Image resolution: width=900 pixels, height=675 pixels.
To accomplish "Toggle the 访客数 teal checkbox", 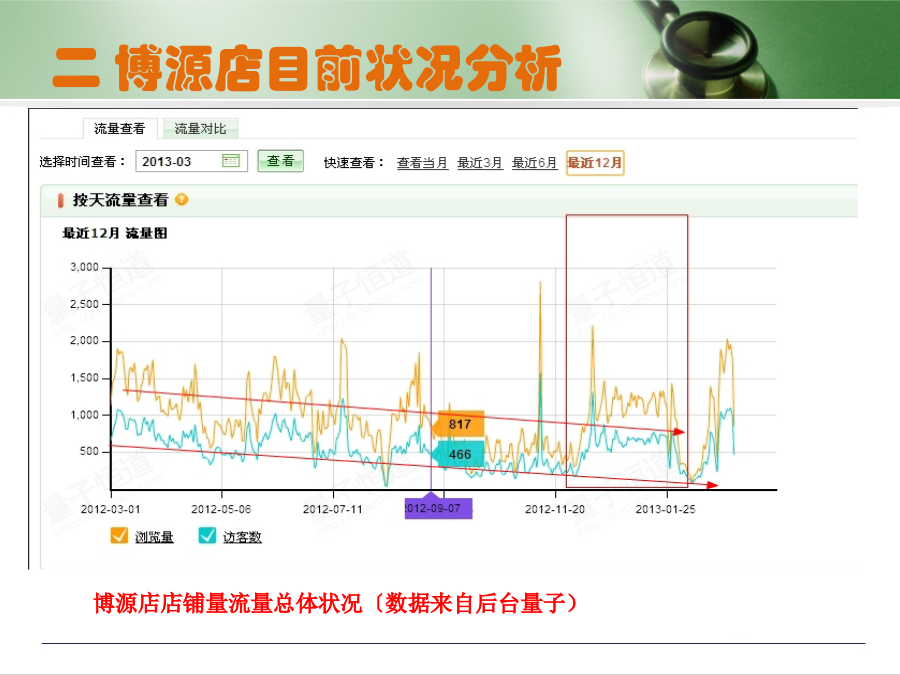I will 207,537.
